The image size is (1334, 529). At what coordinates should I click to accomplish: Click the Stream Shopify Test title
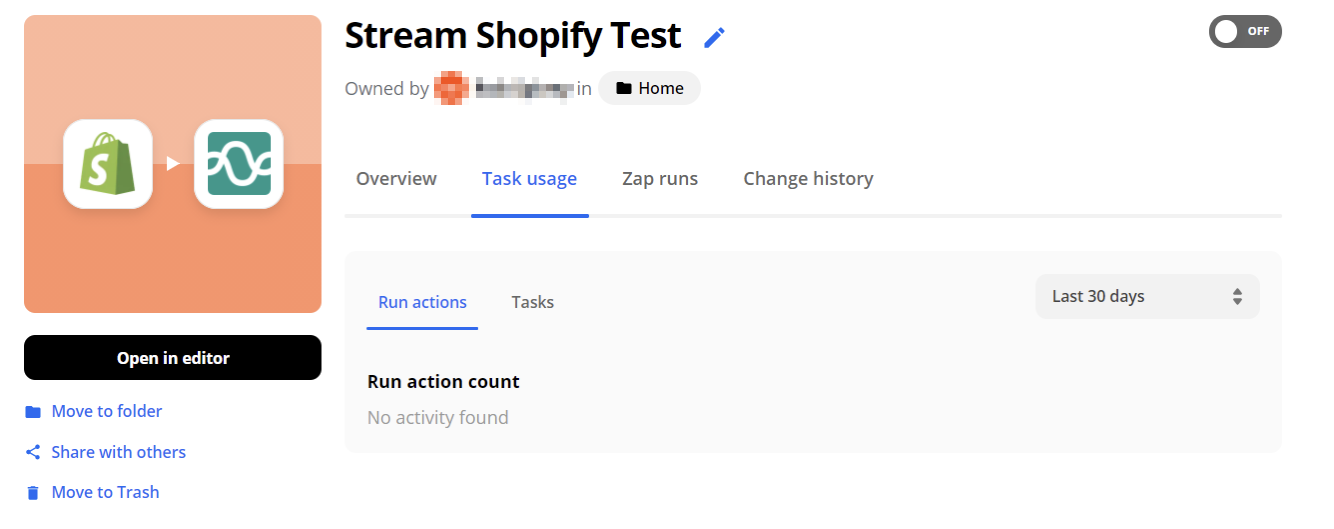tap(513, 36)
